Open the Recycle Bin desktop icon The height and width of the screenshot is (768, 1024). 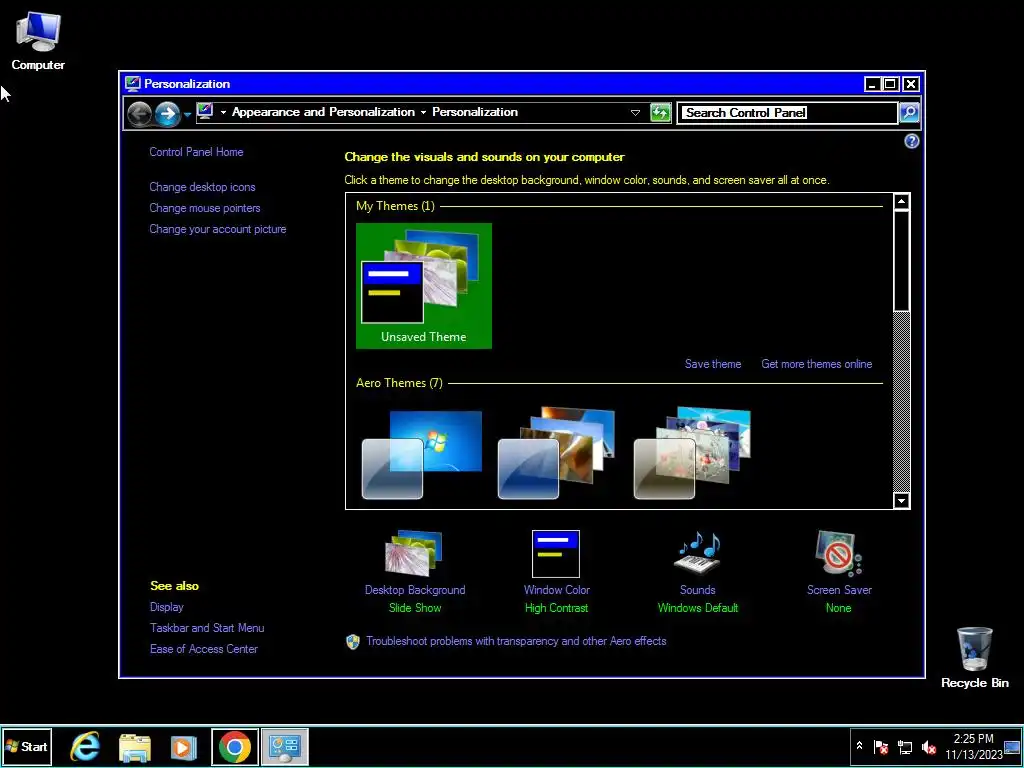974,657
